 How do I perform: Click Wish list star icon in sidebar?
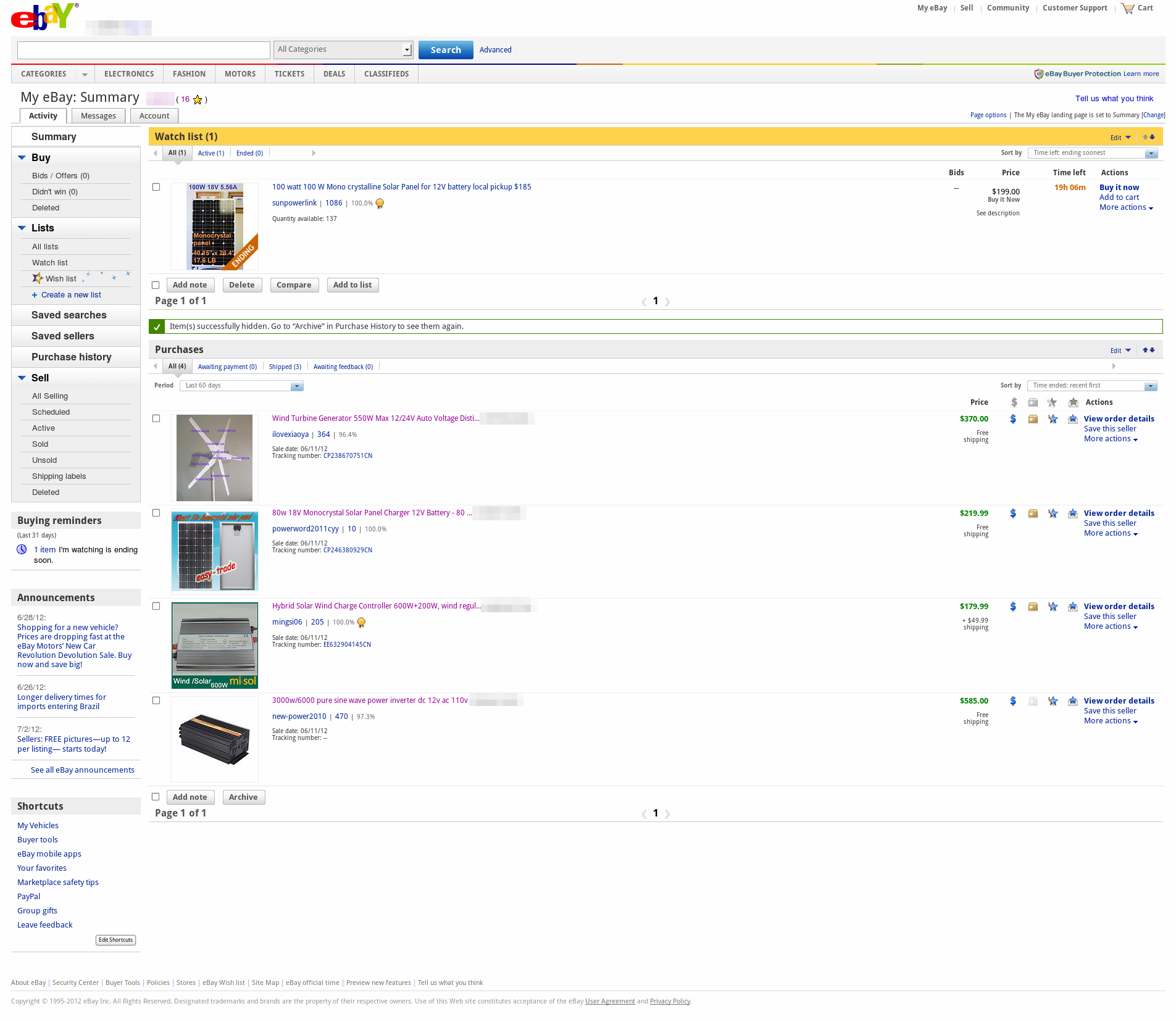point(38,278)
